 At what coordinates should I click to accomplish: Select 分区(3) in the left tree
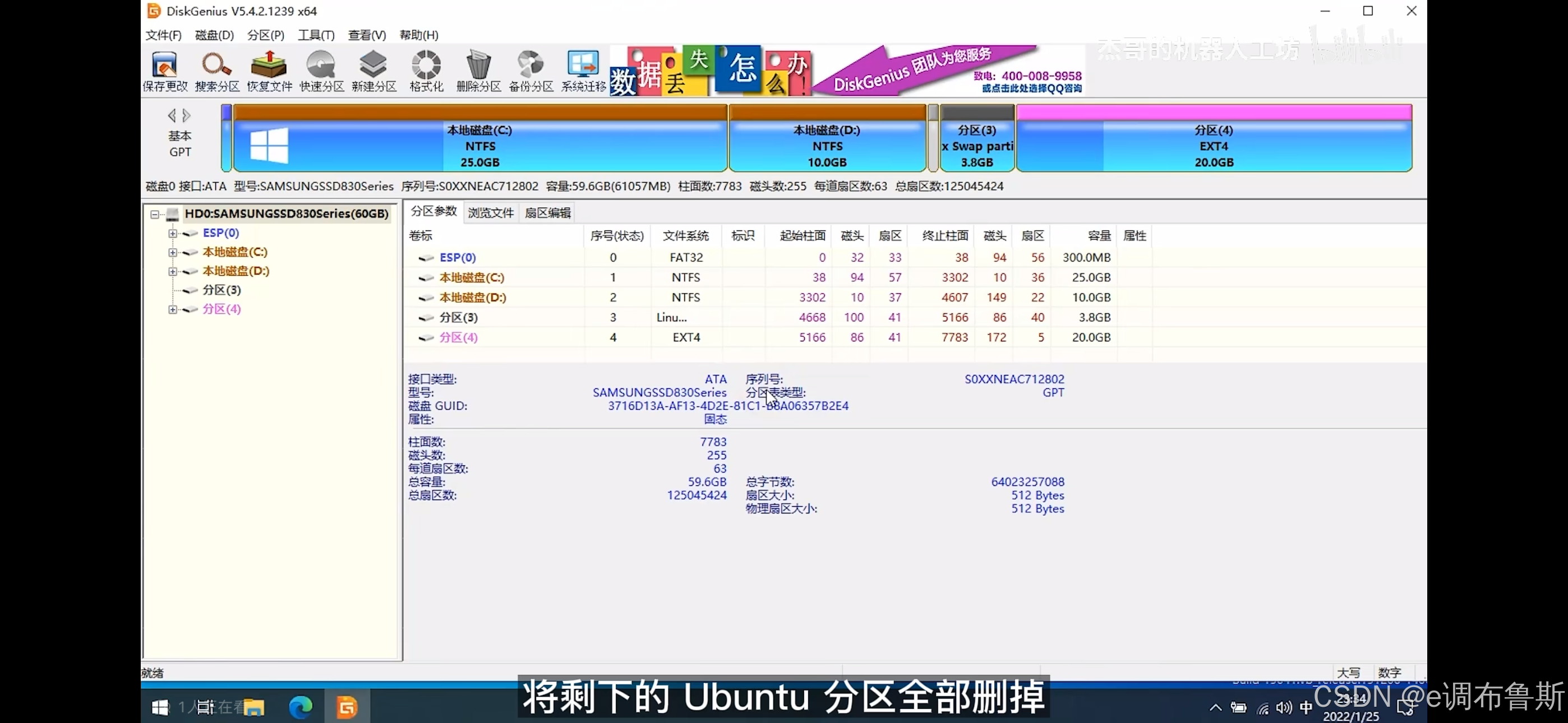[222, 290]
